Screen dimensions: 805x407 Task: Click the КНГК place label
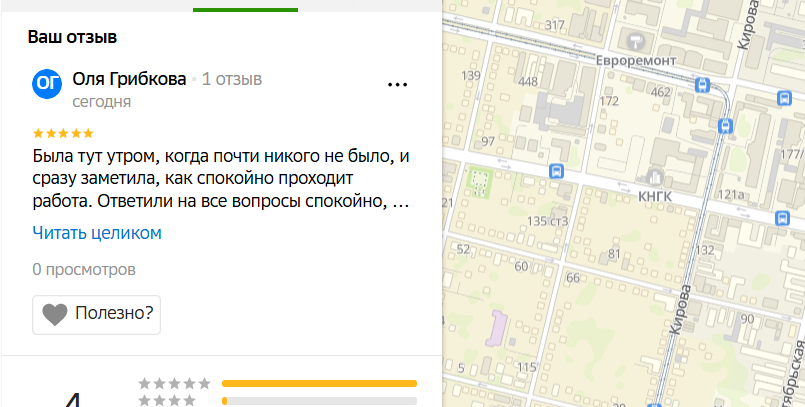point(655,196)
